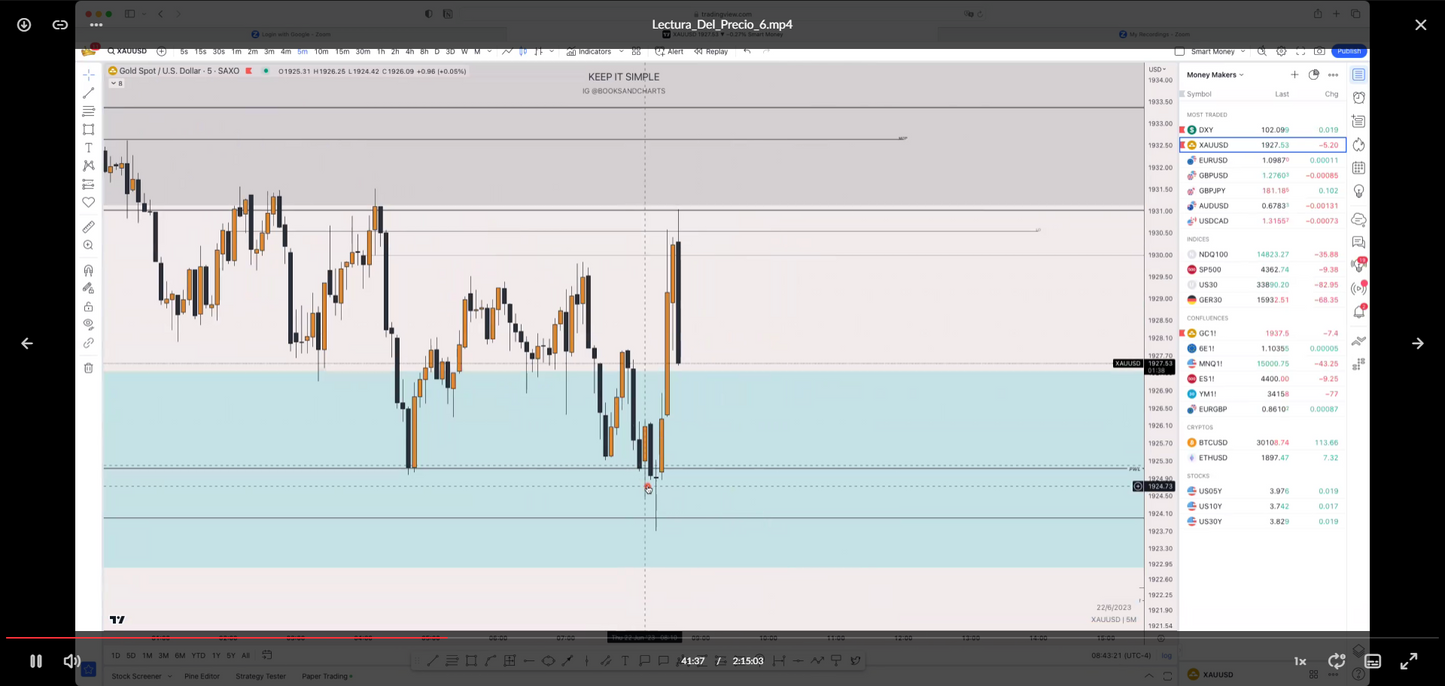
Task: Change the 1x playback speed
Action: click(1300, 661)
